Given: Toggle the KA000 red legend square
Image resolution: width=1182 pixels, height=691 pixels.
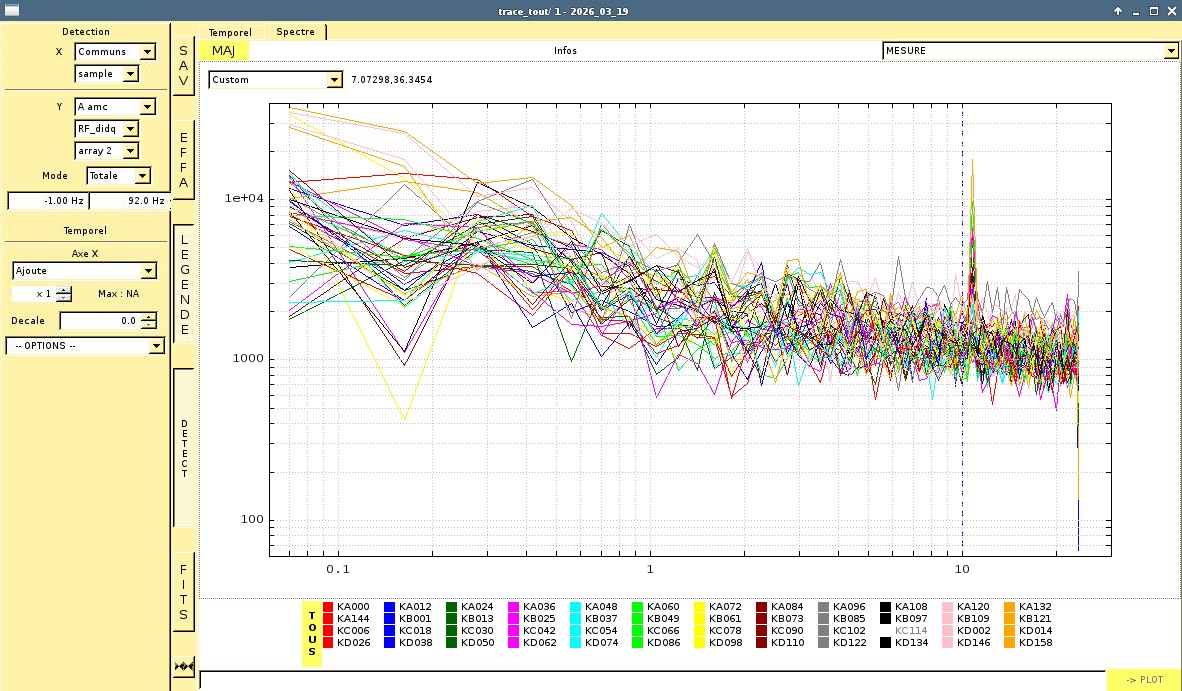Looking at the screenshot, I should 328,607.
